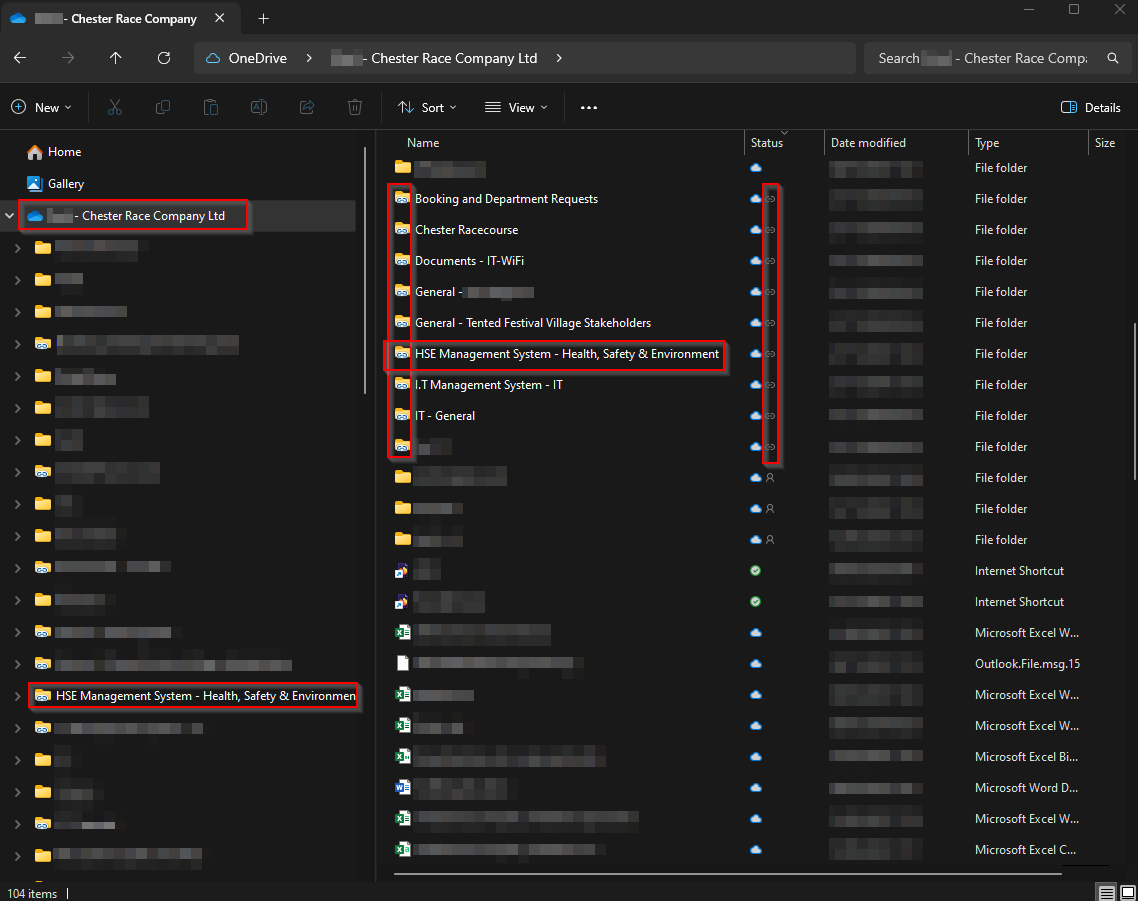Click link status icon for Documents - IT-WiFi
Screen dimensions: 1138x901
pos(771,261)
